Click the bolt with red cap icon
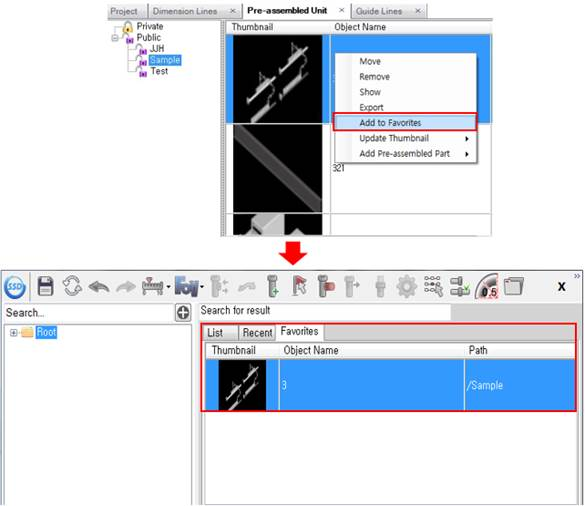This screenshot has width=585, height=506. pos(326,287)
